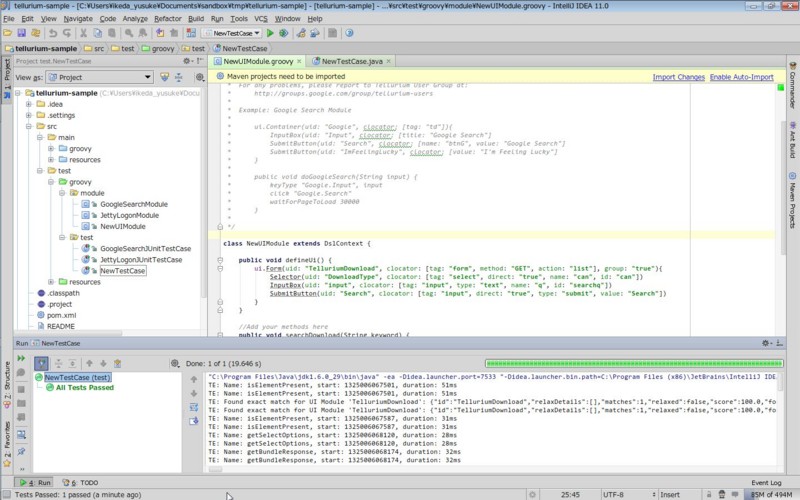Click Rerun double-arrow icon in Run panel
The image size is (800, 500).
(x=21, y=359)
